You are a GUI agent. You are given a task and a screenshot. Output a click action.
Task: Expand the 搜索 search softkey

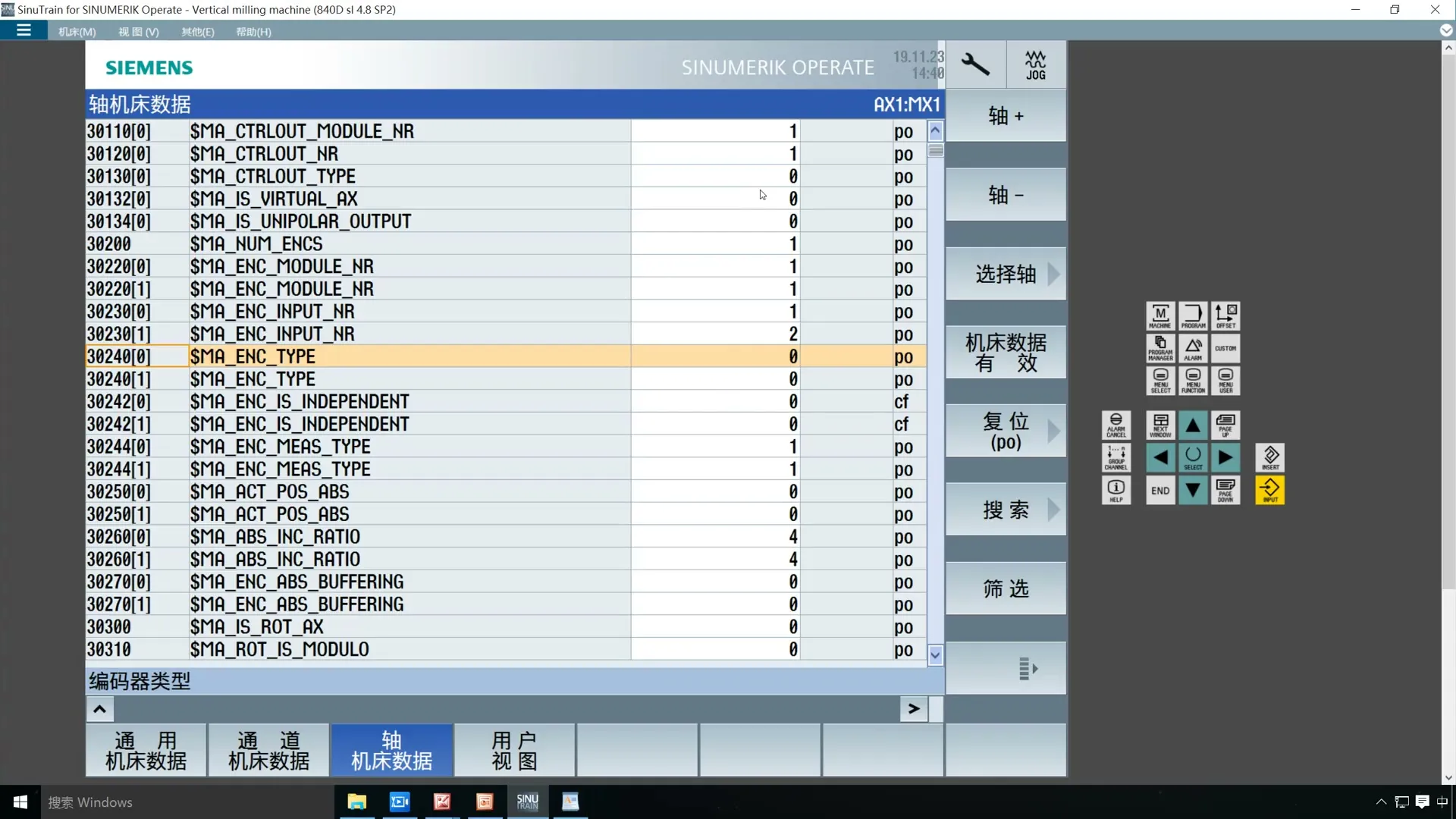point(1006,510)
